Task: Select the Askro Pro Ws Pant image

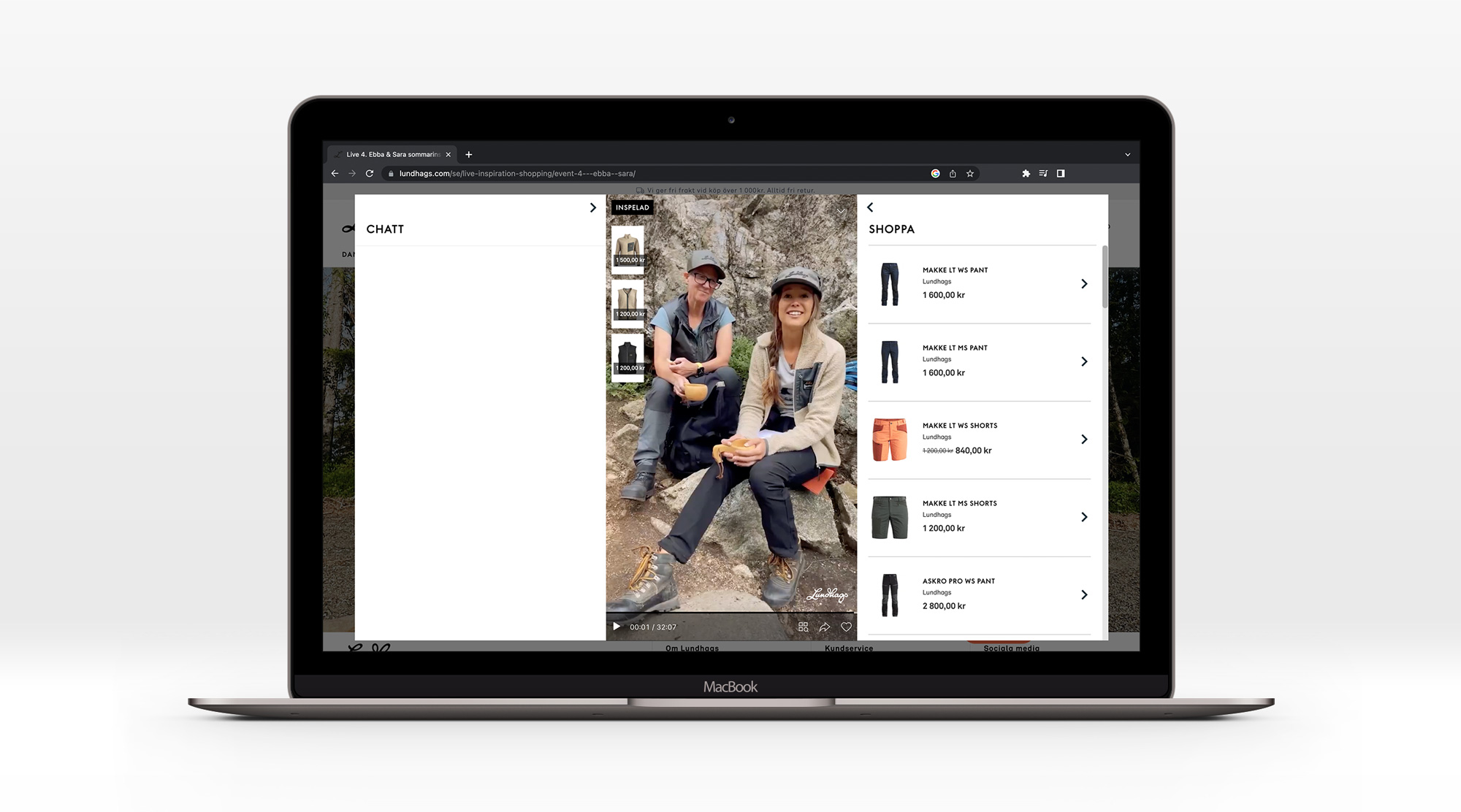Action: pyautogui.click(x=890, y=595)
